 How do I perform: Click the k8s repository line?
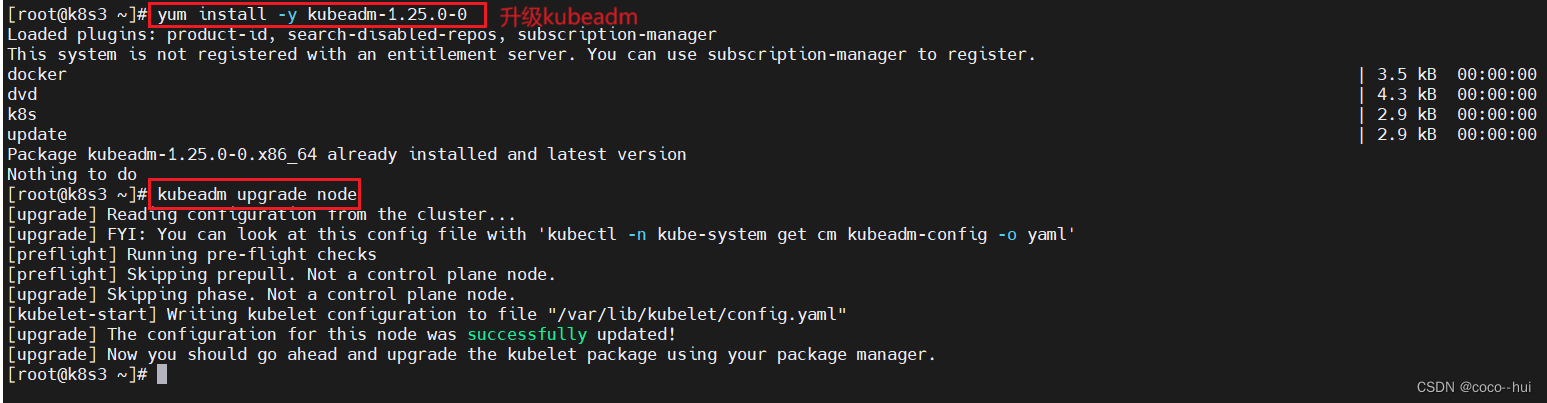tap(22, 115)
